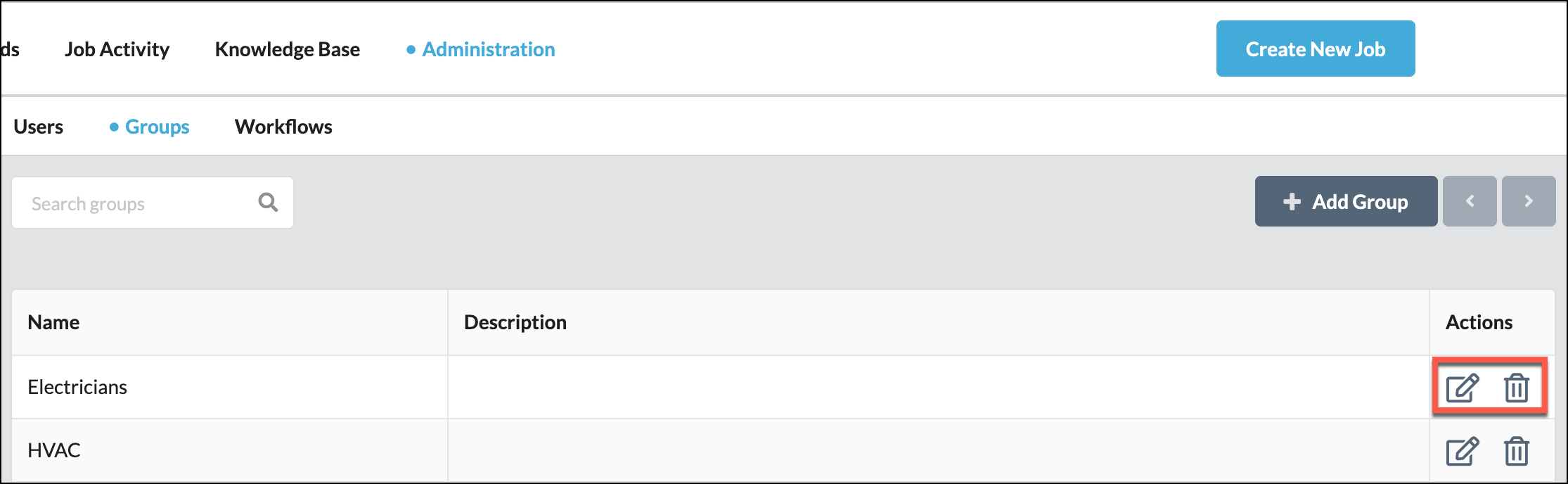Click the Add Group button
This screenshot has width=1568, height=484.
[x=1346, y=202]
